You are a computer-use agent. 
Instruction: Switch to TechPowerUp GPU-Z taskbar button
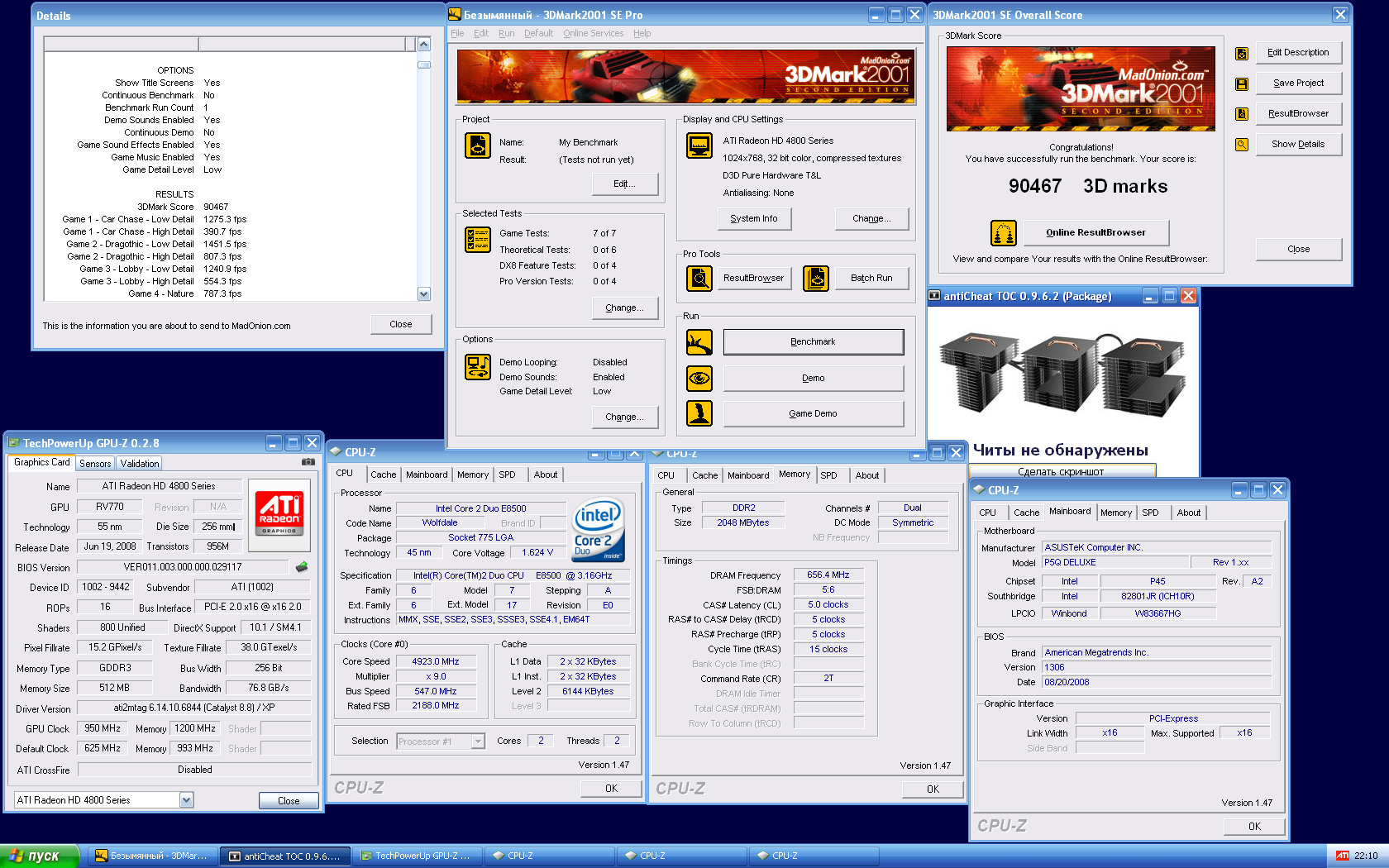[x=417, y=856]
